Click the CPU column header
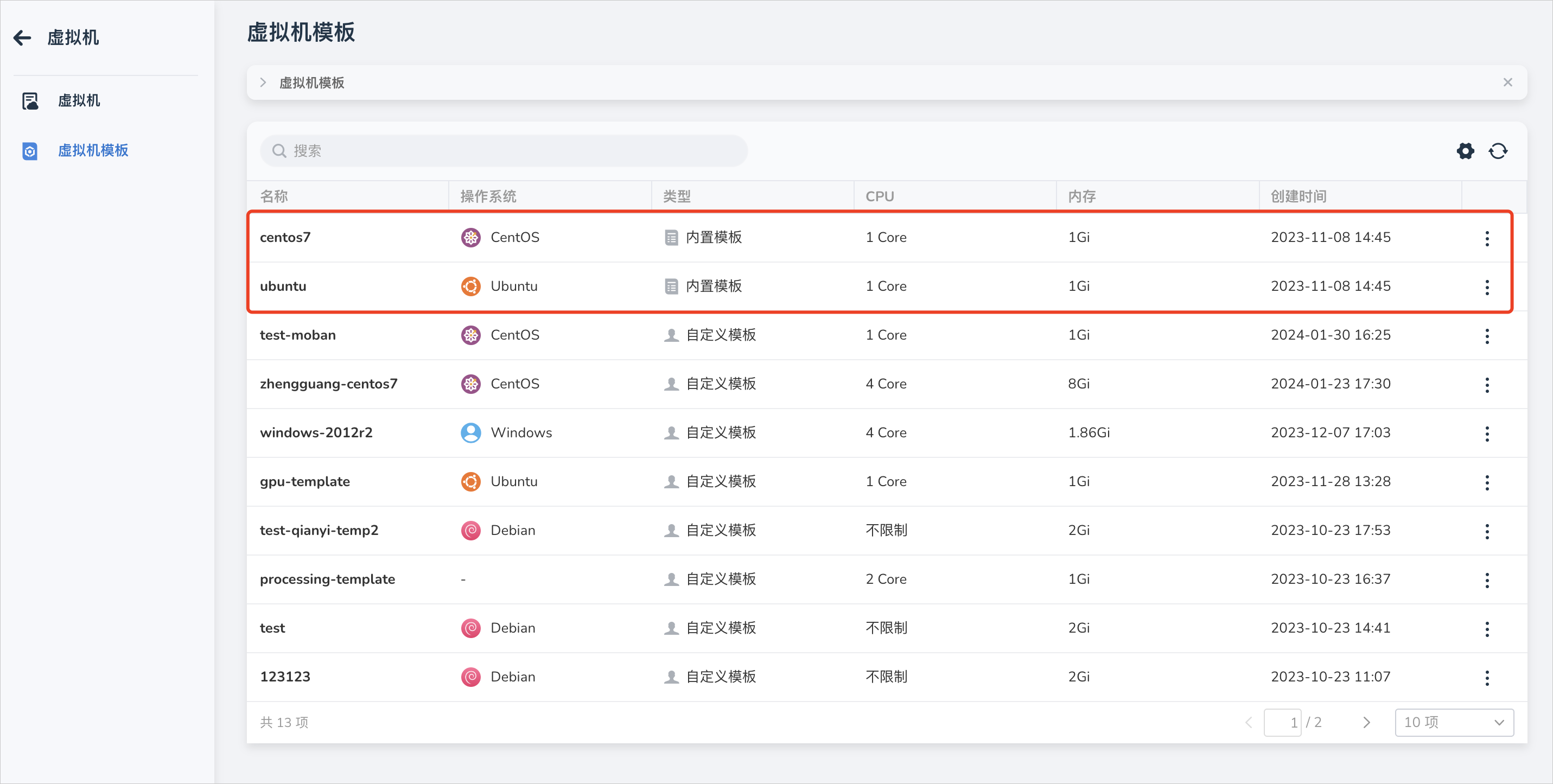Image resolution: width=1553 pixels, height=784 pixels. (x=880, y=196)
